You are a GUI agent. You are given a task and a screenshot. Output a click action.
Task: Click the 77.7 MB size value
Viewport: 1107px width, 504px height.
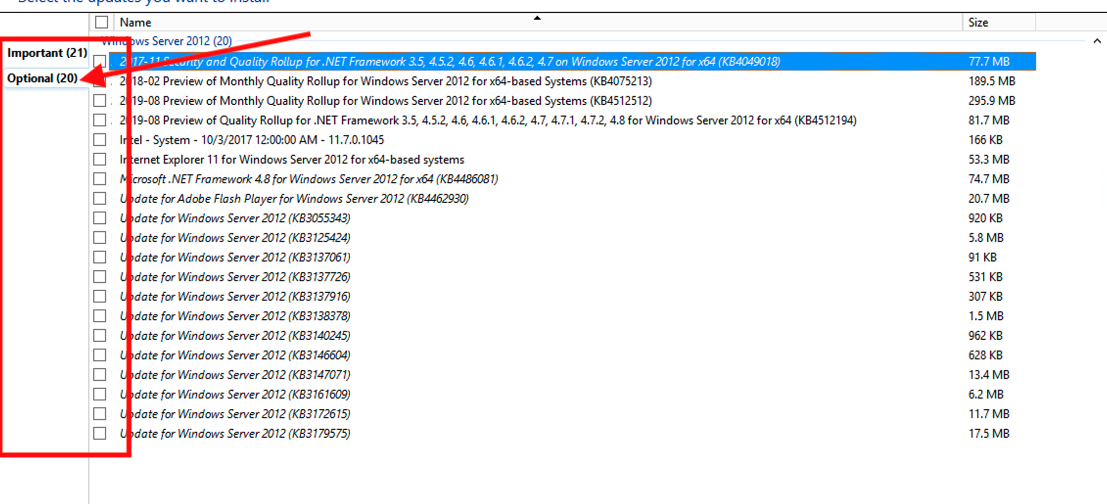989,61
